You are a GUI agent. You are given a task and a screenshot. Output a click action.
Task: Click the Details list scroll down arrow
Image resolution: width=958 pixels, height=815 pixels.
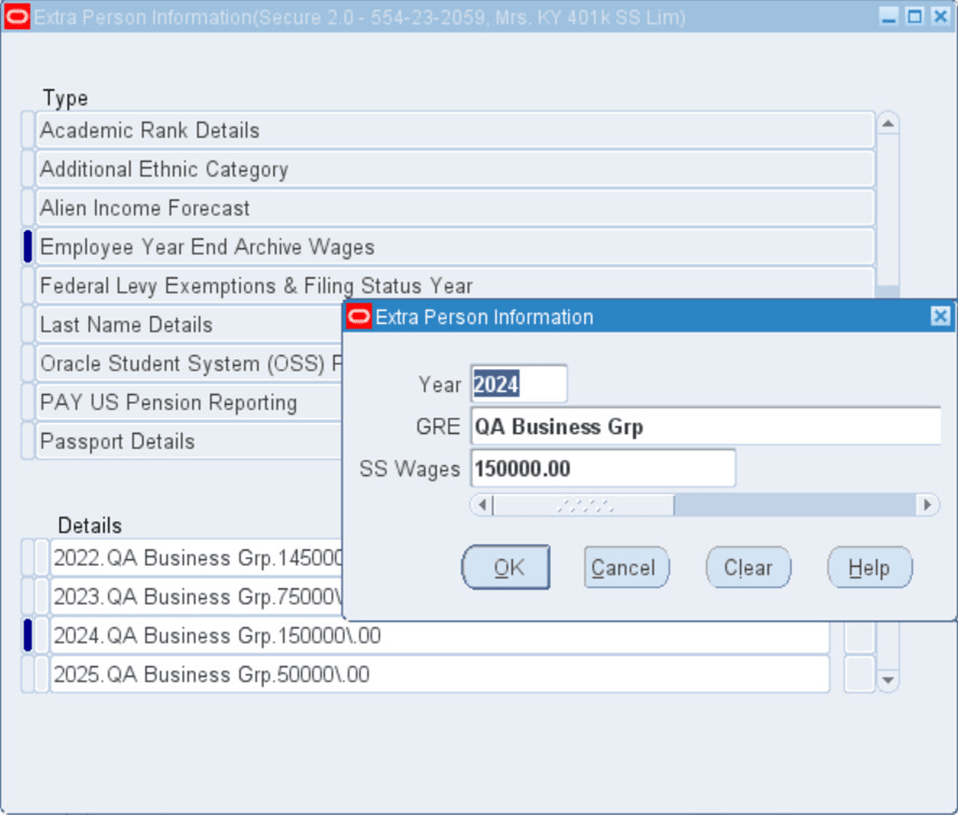coord(888,679)
